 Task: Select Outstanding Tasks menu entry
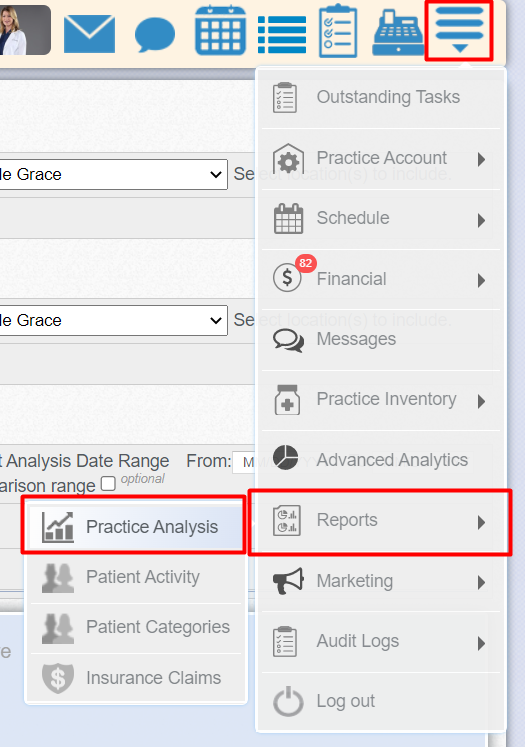[381, 98]
